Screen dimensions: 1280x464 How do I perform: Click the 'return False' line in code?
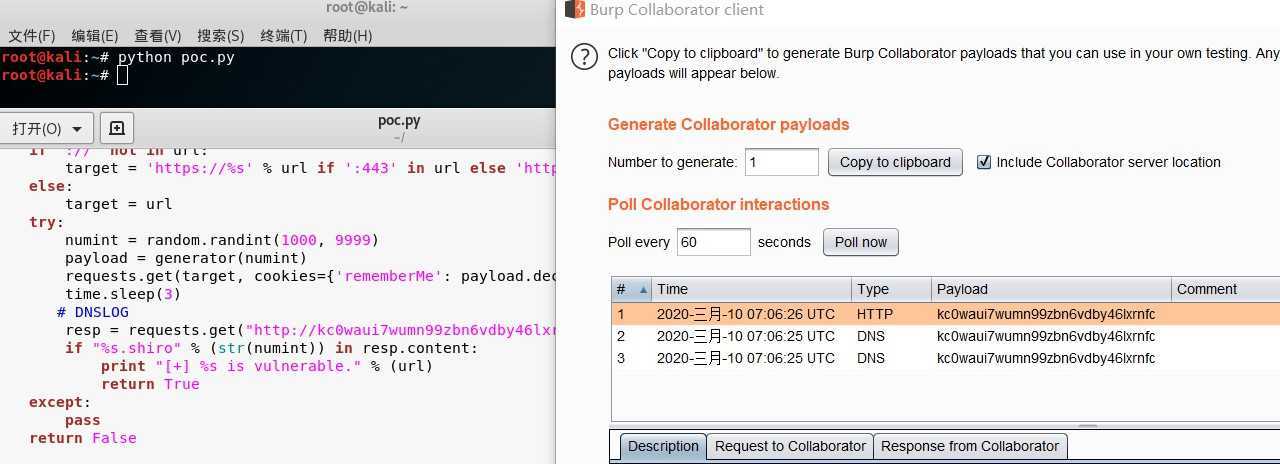click(83, 438)
